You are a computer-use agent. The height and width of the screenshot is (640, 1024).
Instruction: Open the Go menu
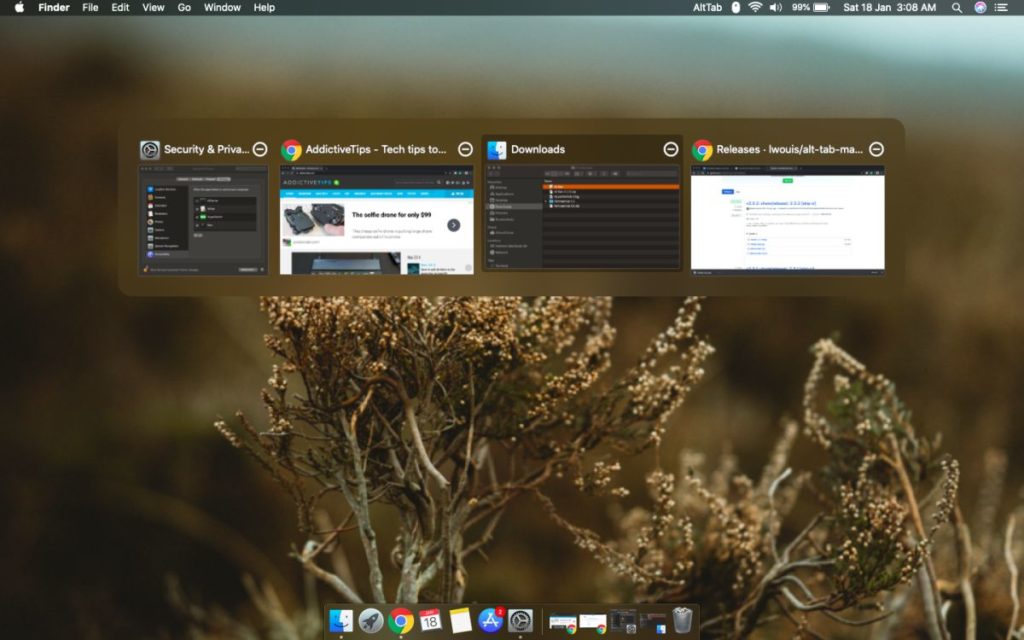tap(184, 7)
